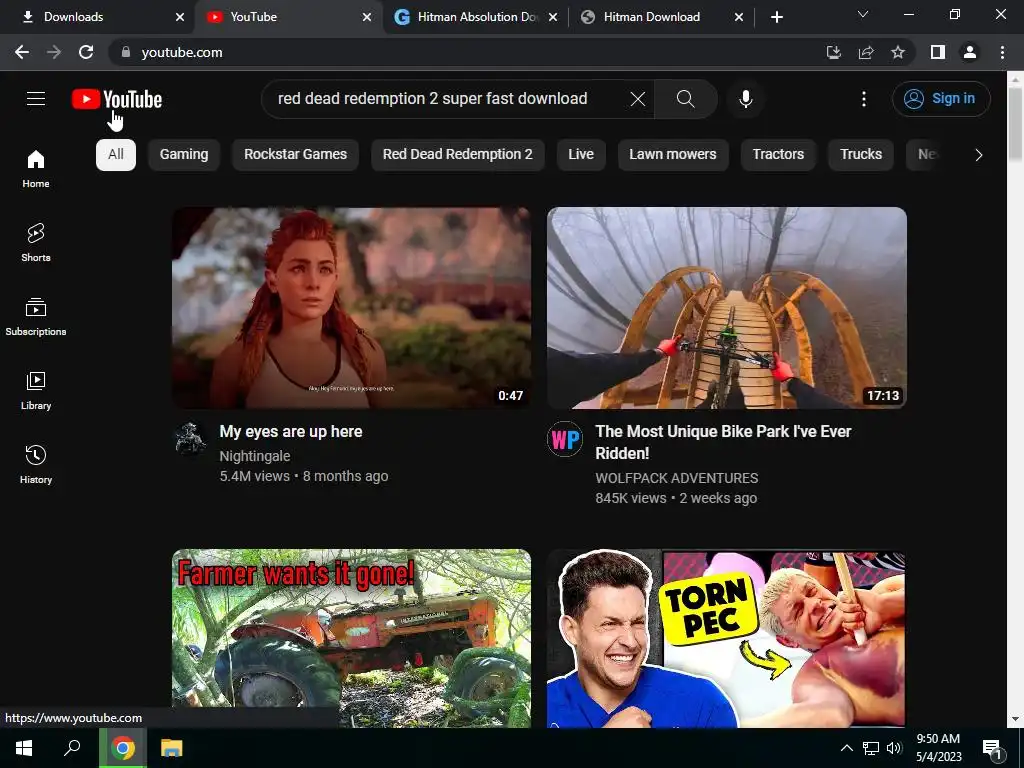Image resolution: width=1024 pixels, height=768 pixels.
Task: Select the Tractors filter chip
Action: (x=778, y=155)
